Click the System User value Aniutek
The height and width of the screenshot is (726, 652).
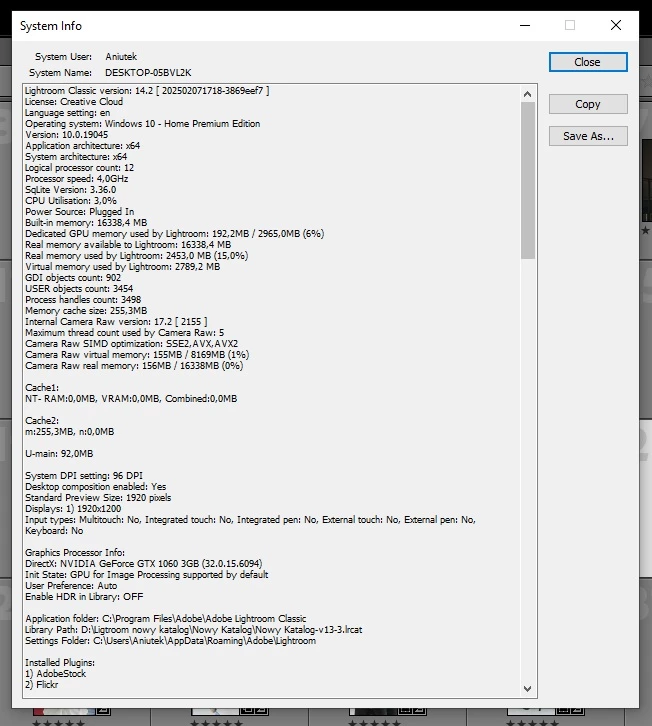(121, 57)
